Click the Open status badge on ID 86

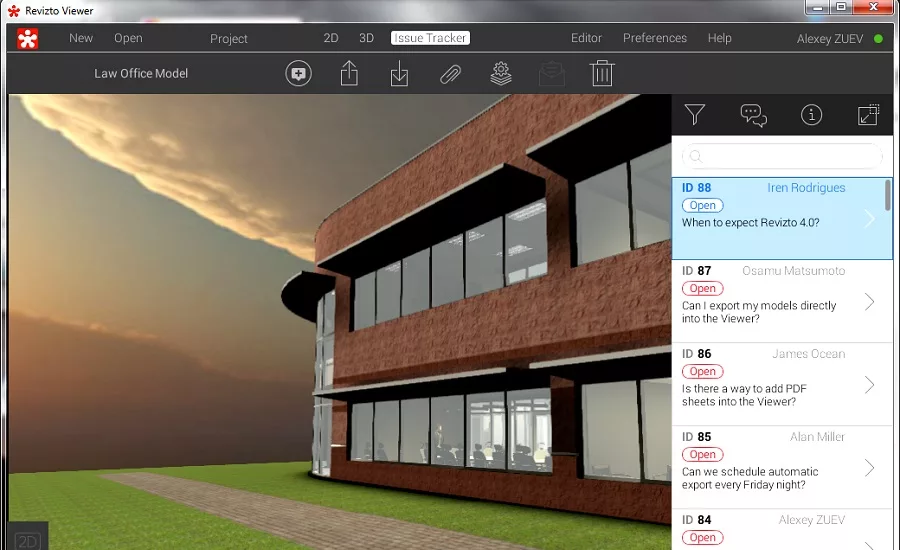point(703,371)
